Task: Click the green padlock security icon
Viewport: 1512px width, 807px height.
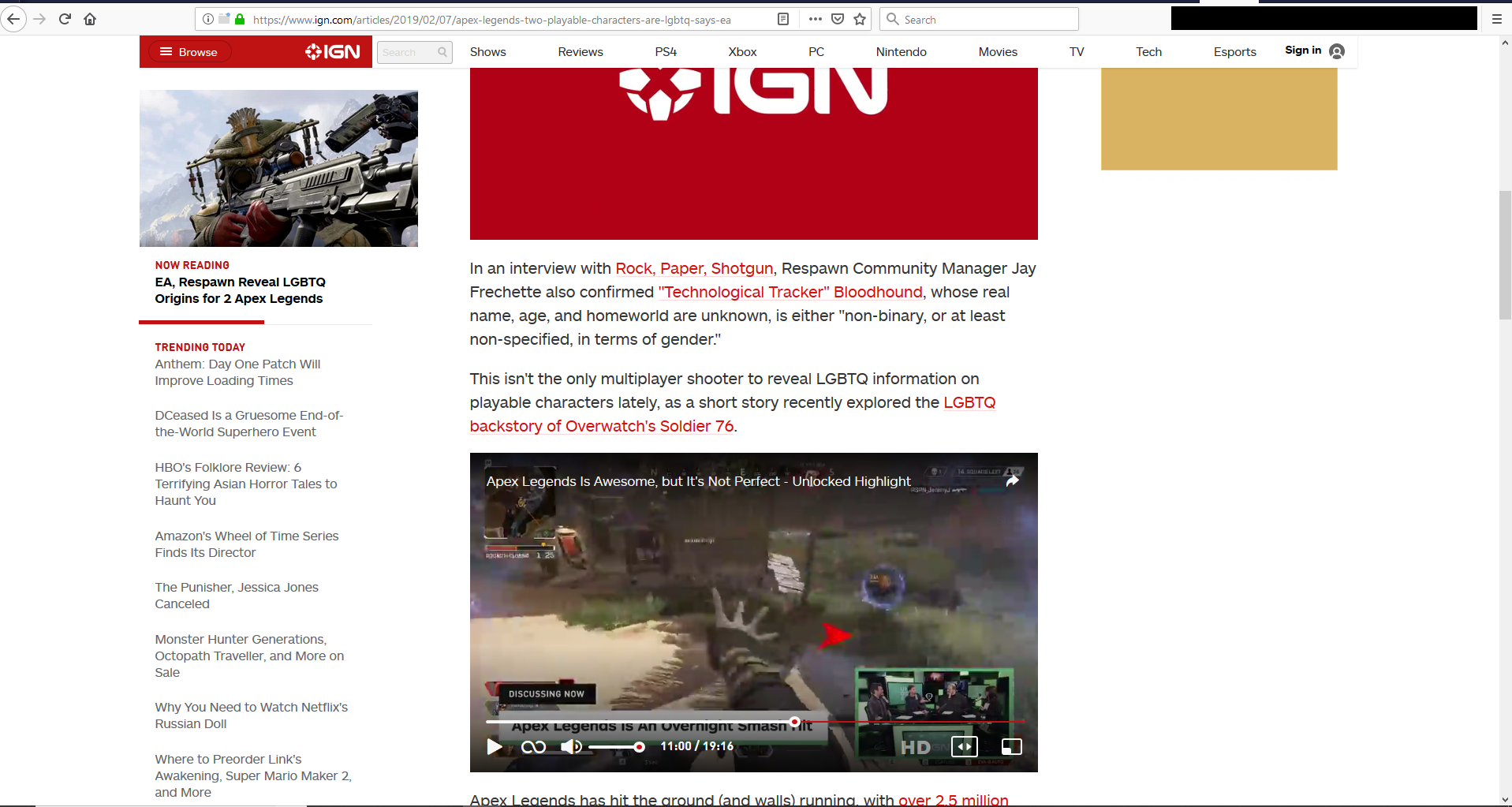Action: [x=240, y=19]
